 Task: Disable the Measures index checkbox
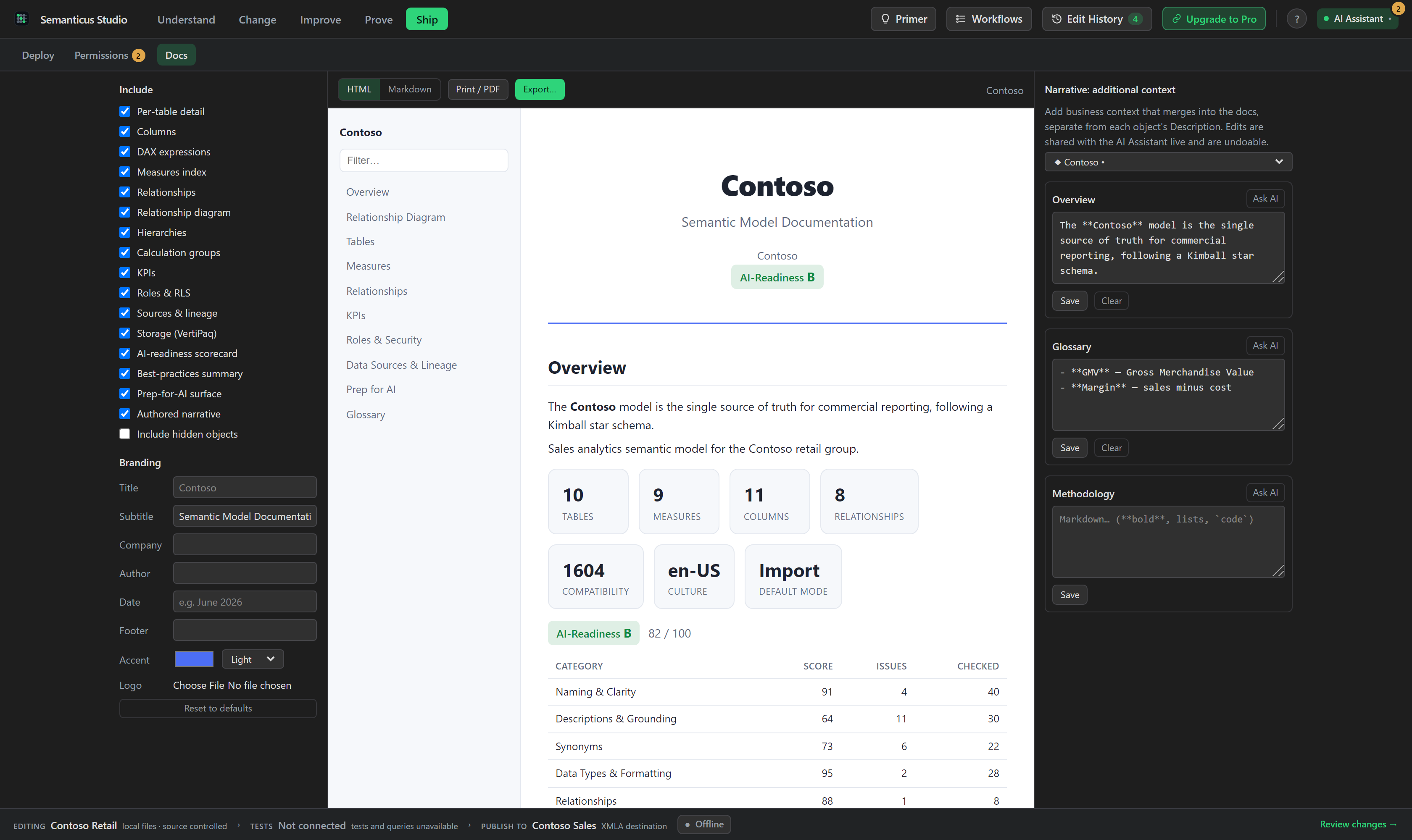click(x=125, y=171)
